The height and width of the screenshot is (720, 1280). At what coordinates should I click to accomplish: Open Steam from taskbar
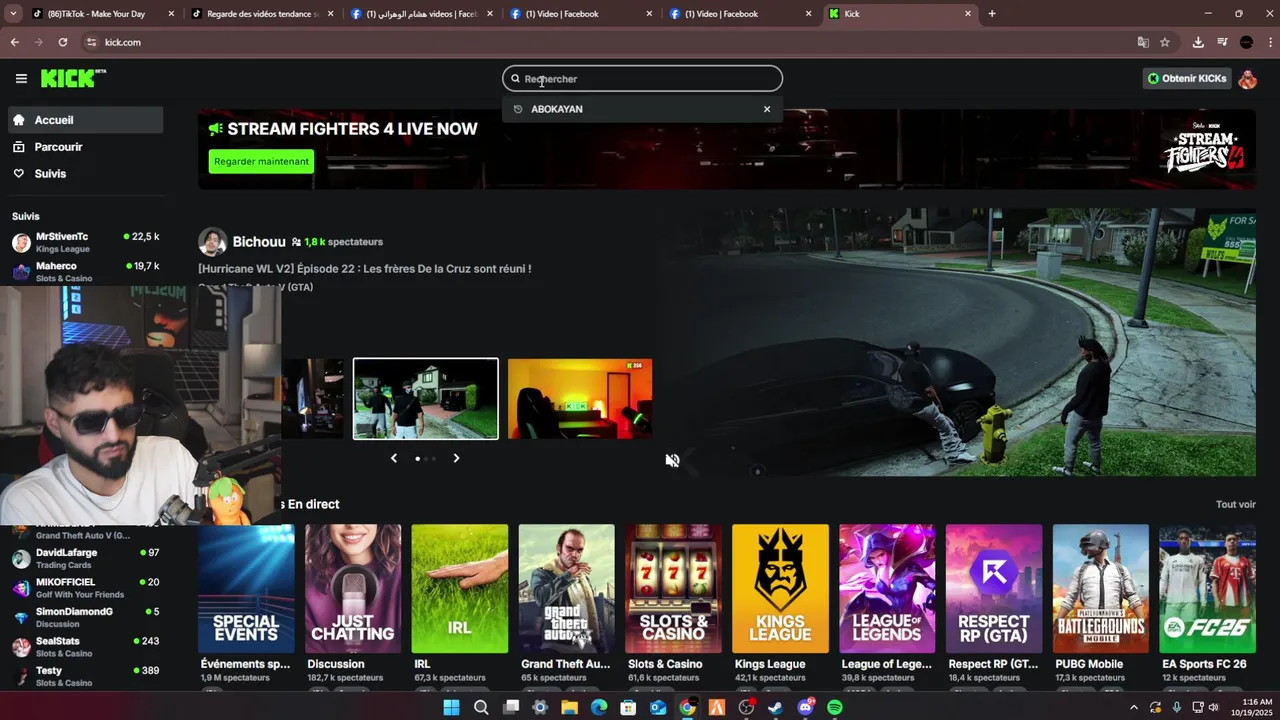tap(775, 707)
